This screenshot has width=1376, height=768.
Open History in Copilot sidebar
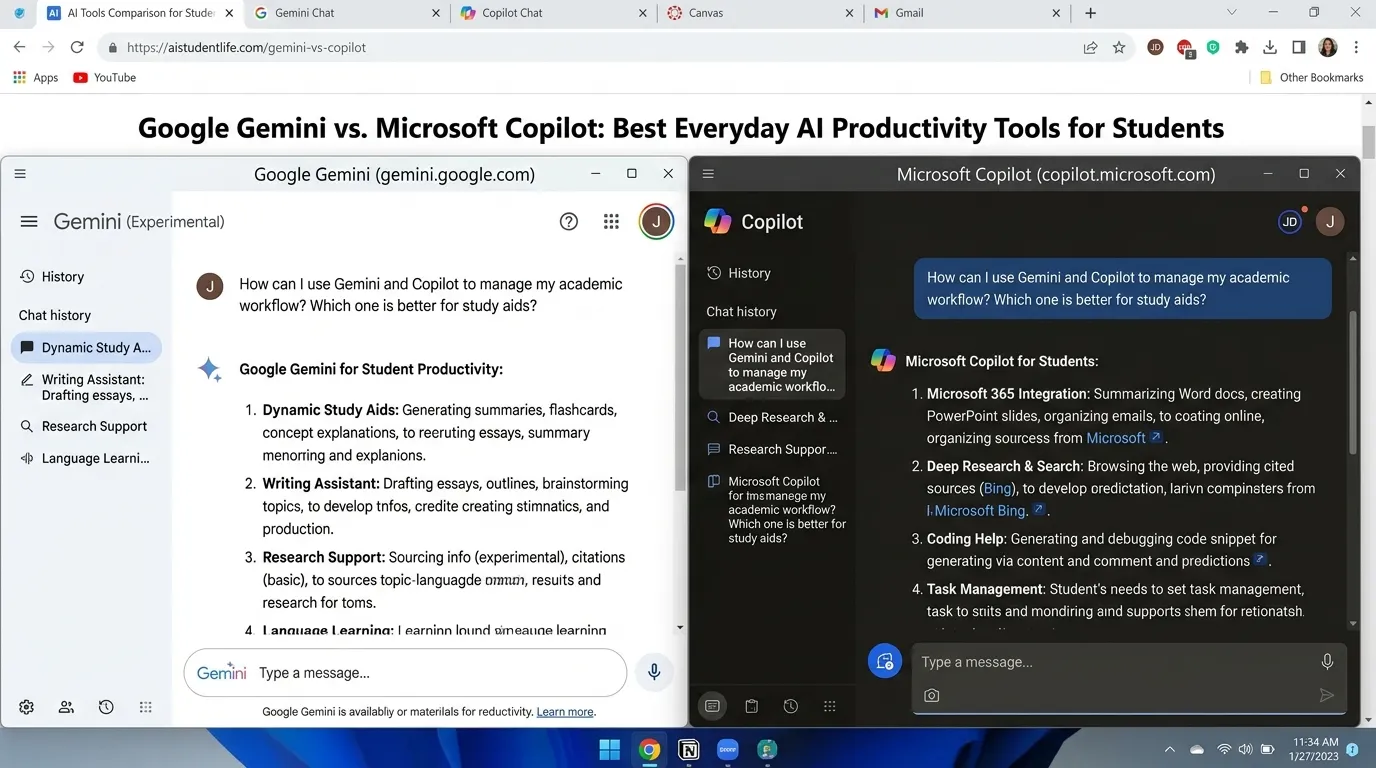(x=738, y=273)
